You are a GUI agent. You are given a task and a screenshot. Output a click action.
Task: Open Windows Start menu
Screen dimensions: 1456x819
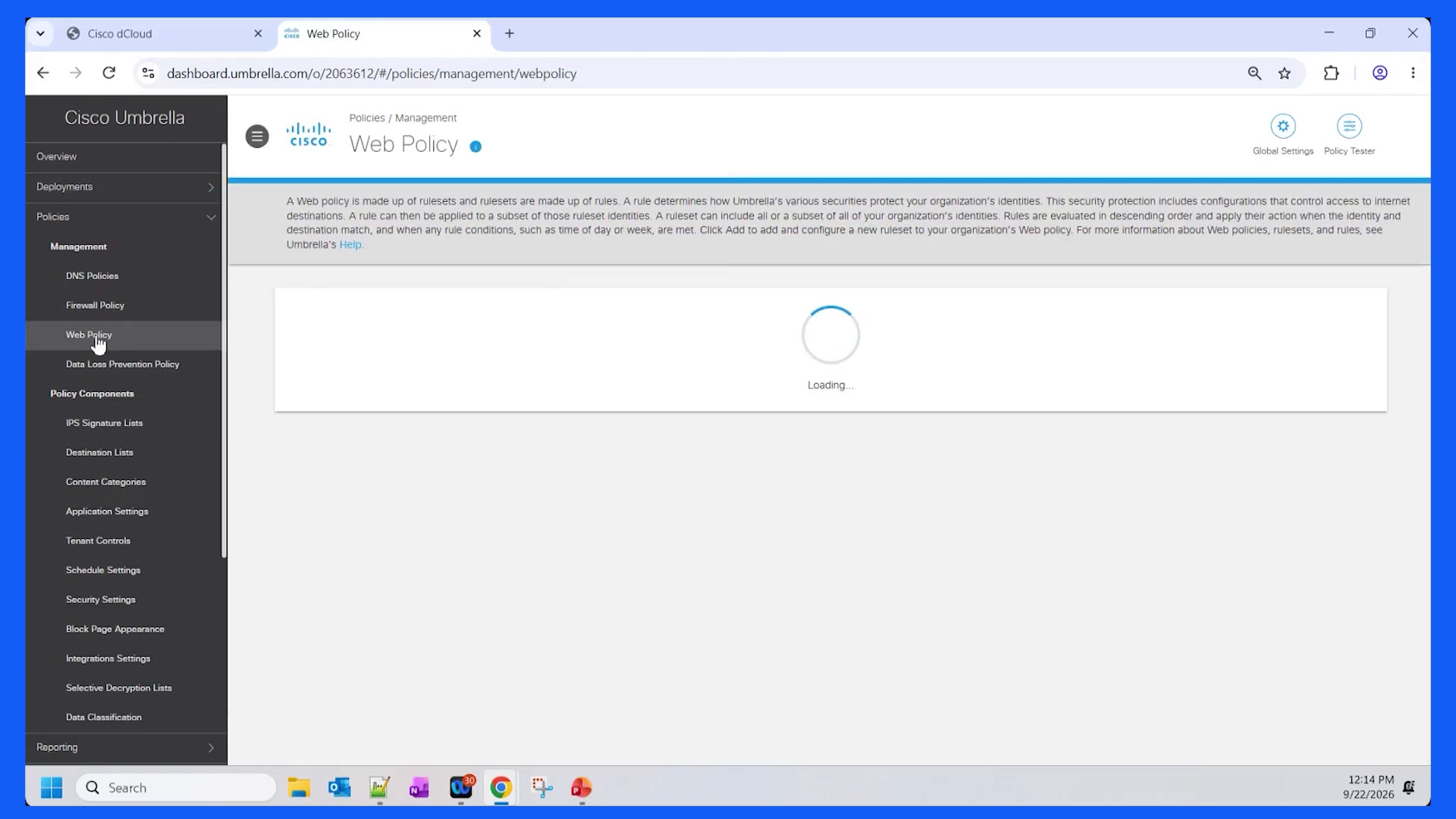tap(52, 788)
